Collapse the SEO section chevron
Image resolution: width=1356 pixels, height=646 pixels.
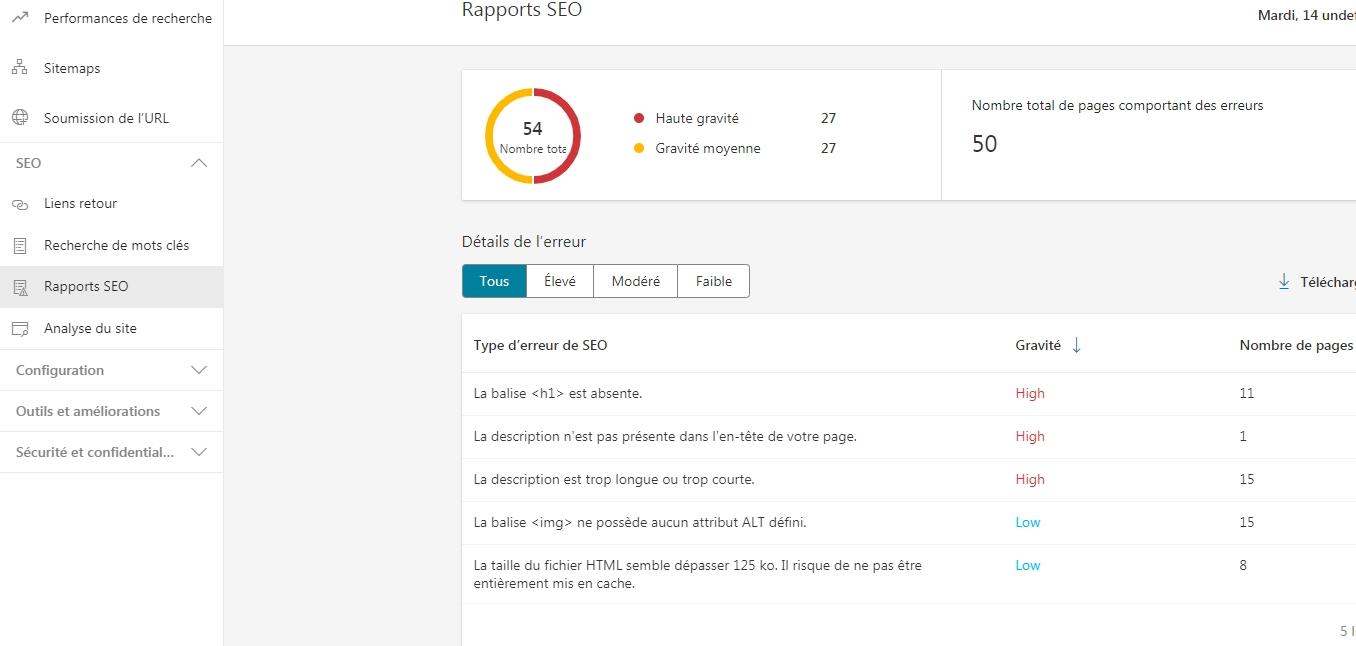tap(199, 163)
